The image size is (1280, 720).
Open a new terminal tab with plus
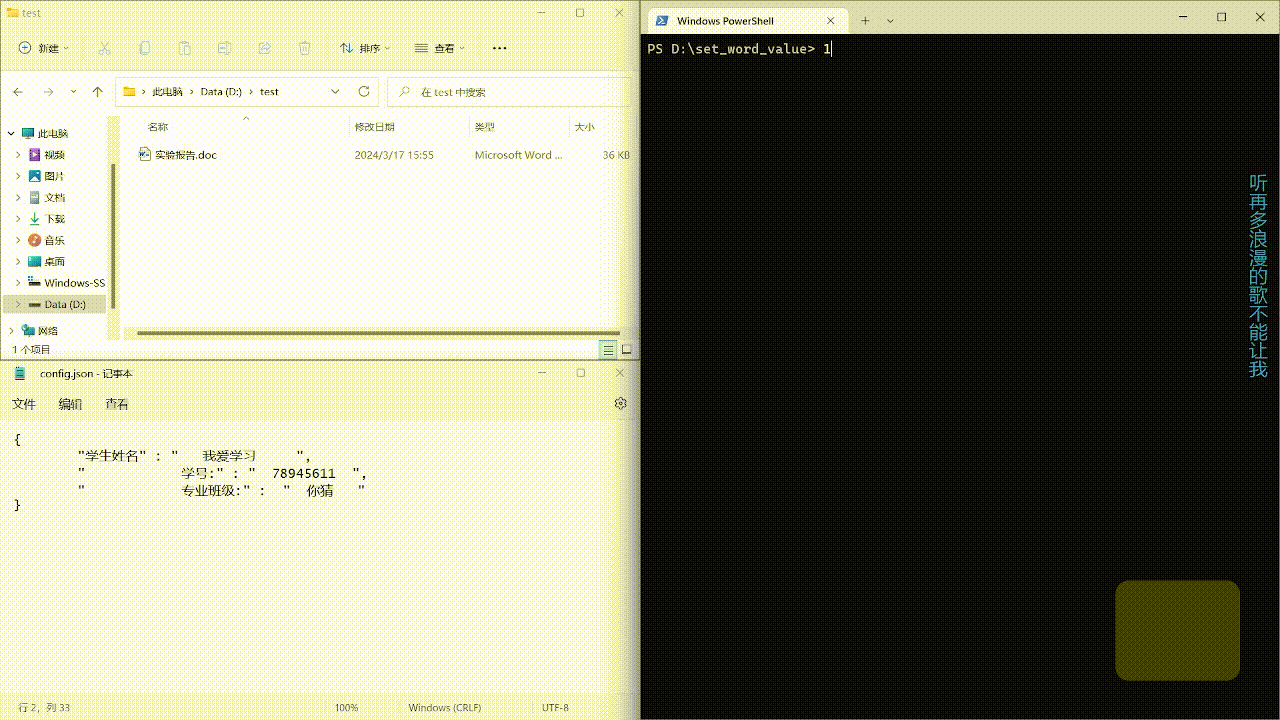click(x=866, y=21)
